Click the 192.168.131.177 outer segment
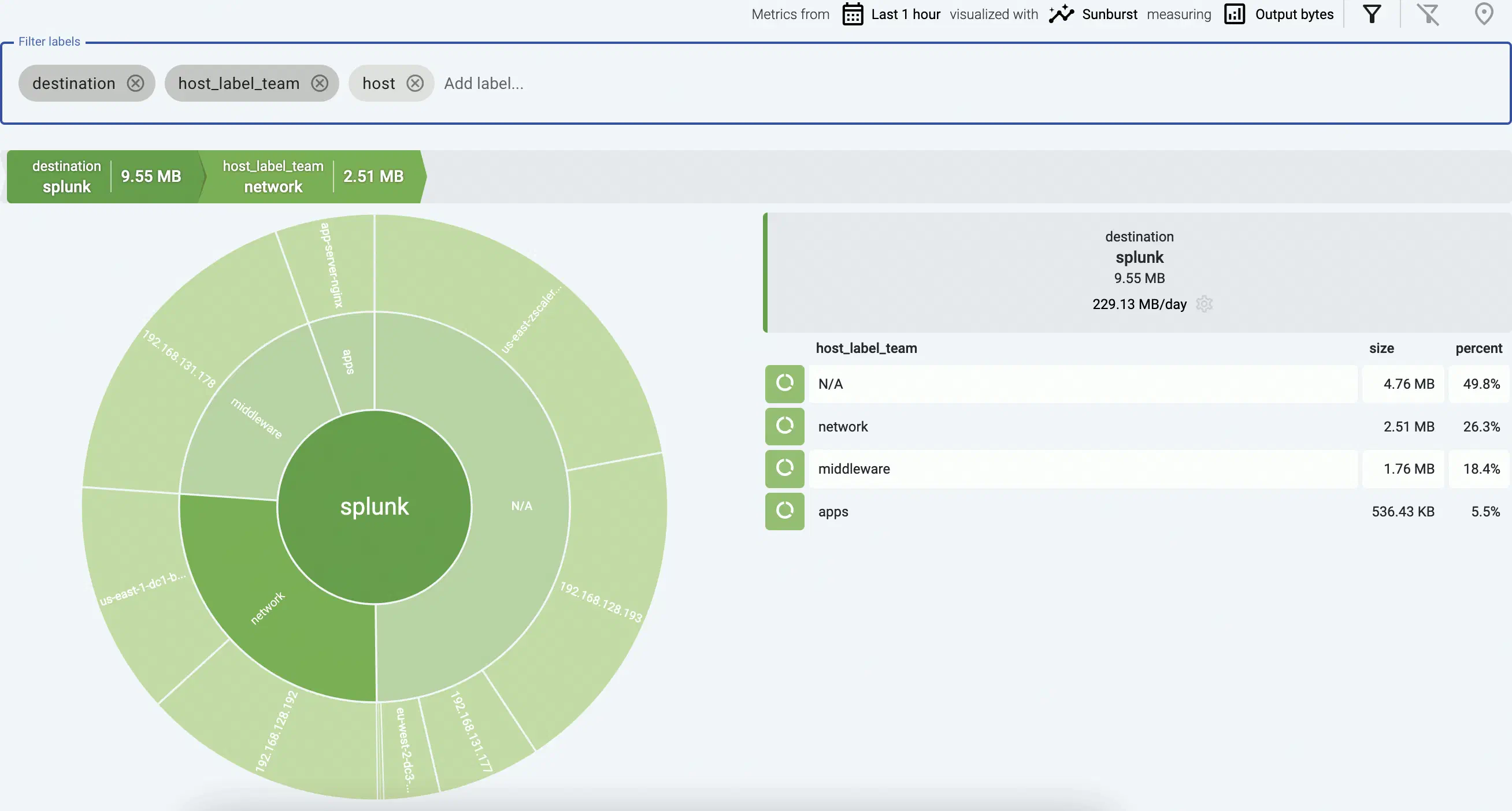Screen dimensions: 1512x811 (x=471, y=731)
